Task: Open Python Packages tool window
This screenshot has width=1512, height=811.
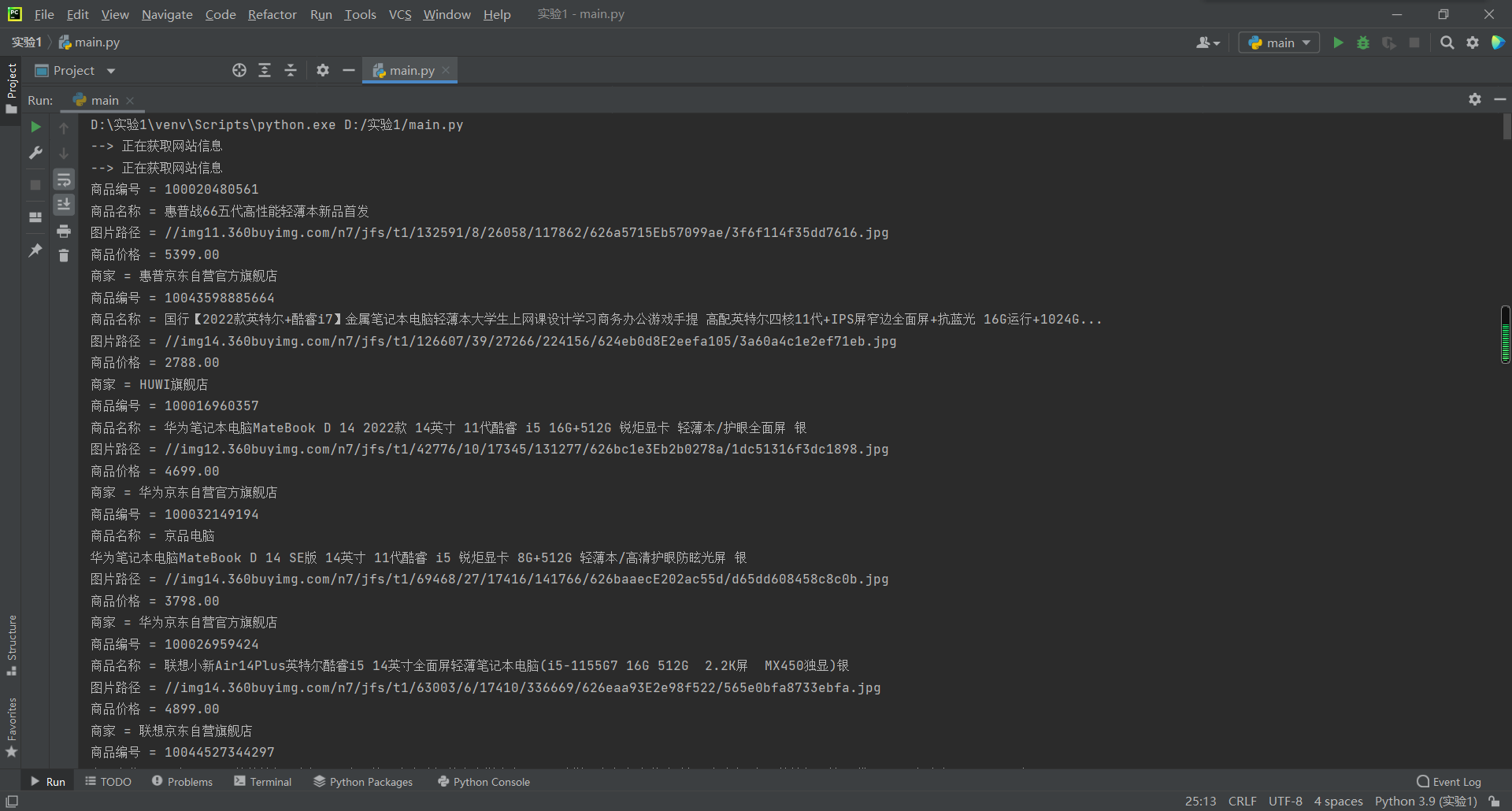Action: pyautogui.click(x=363, y=782)
